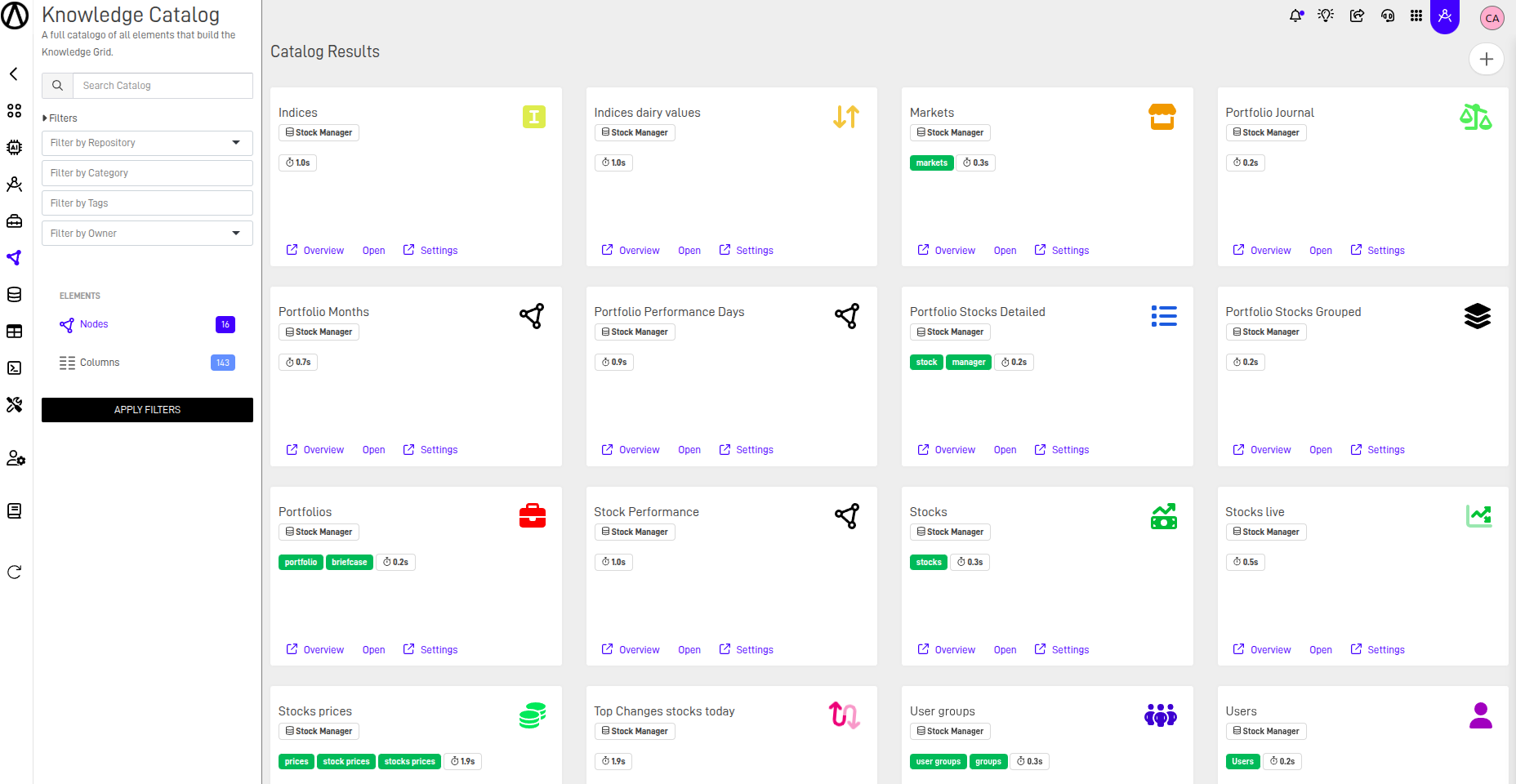The width and height of the screenshot is (1516, 784).
Task: Open the Filter by Owner dropdown
Action: [x=147, y=234]
